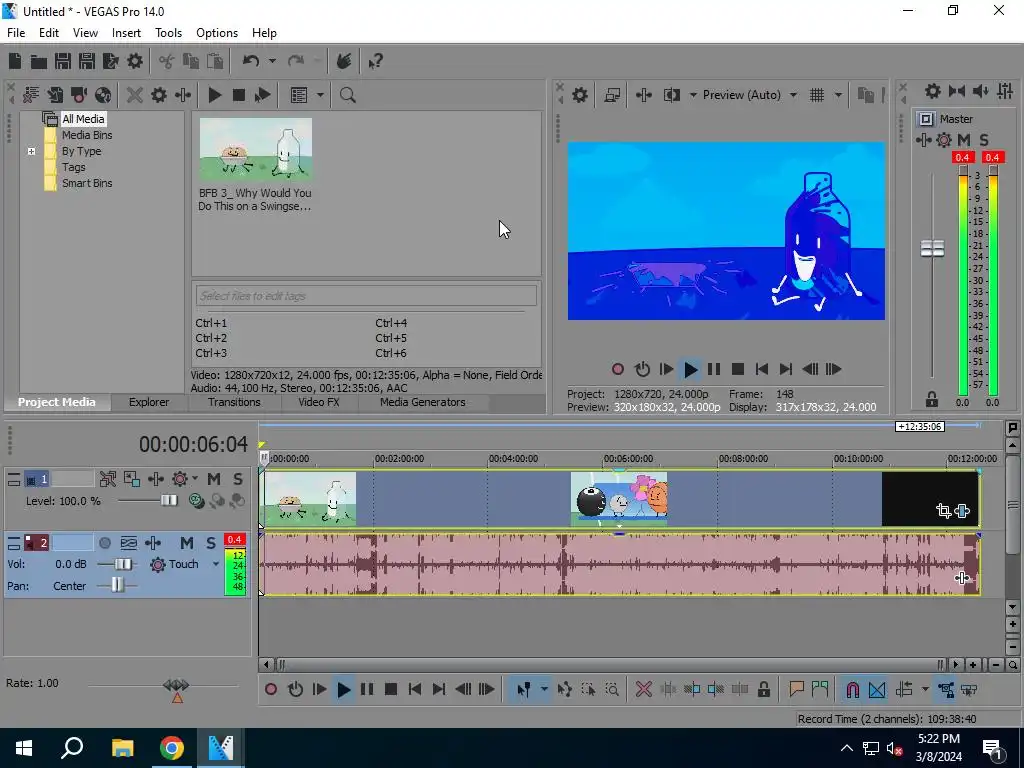Open the File menu
1024x768 pixels.
pyautogui.click(x=16, y=33)
